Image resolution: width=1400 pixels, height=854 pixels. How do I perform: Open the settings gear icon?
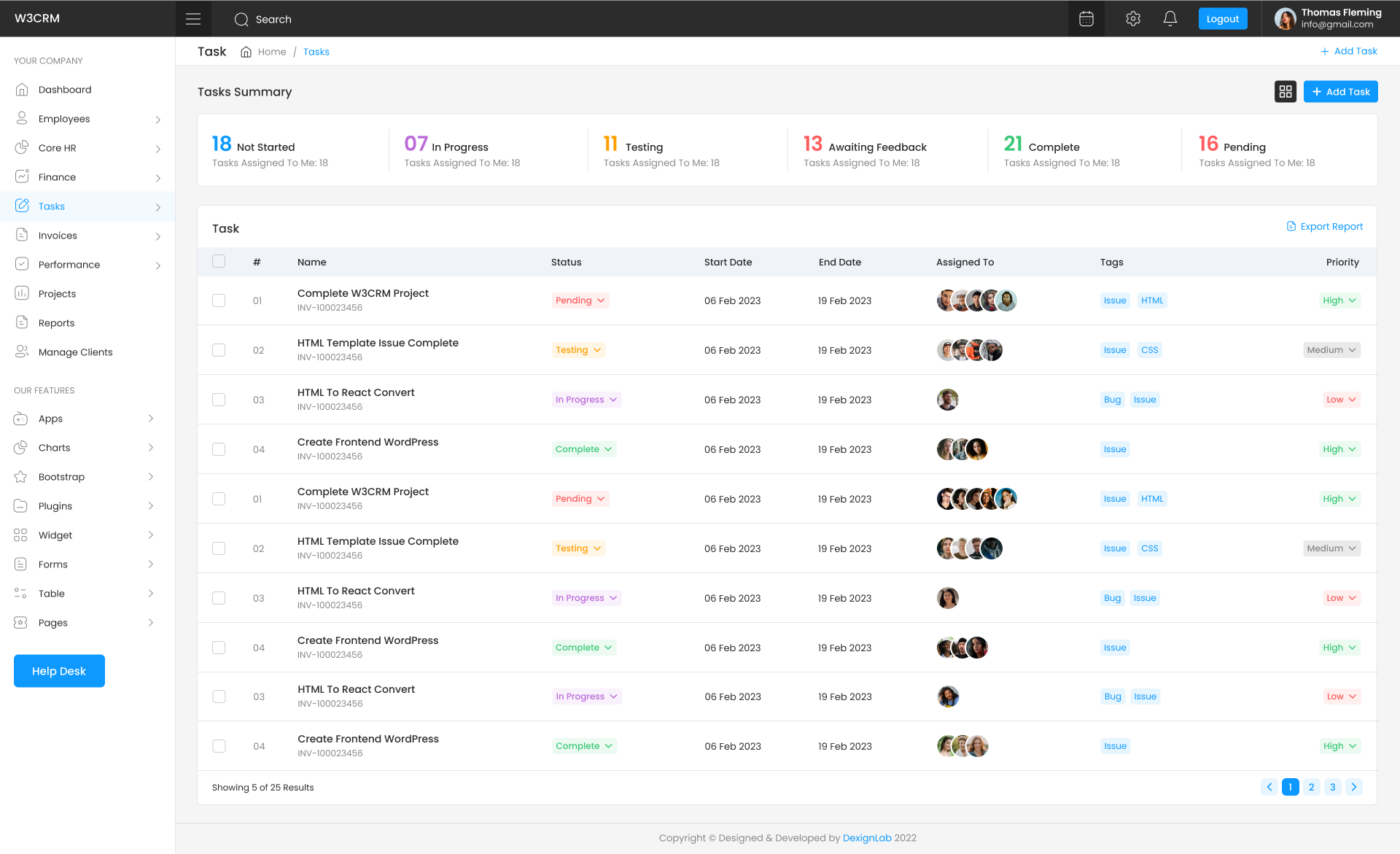1132,18
